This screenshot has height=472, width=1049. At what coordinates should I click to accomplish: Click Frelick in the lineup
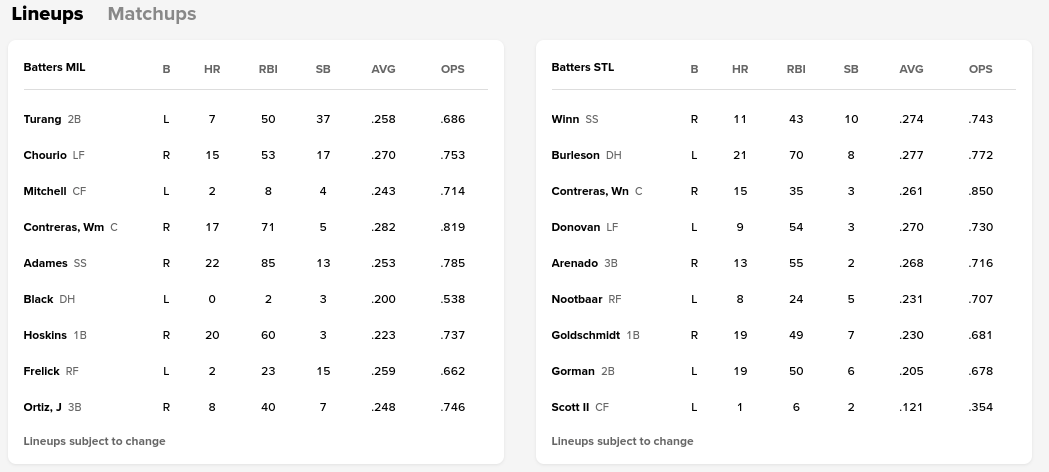pos(42,371)
